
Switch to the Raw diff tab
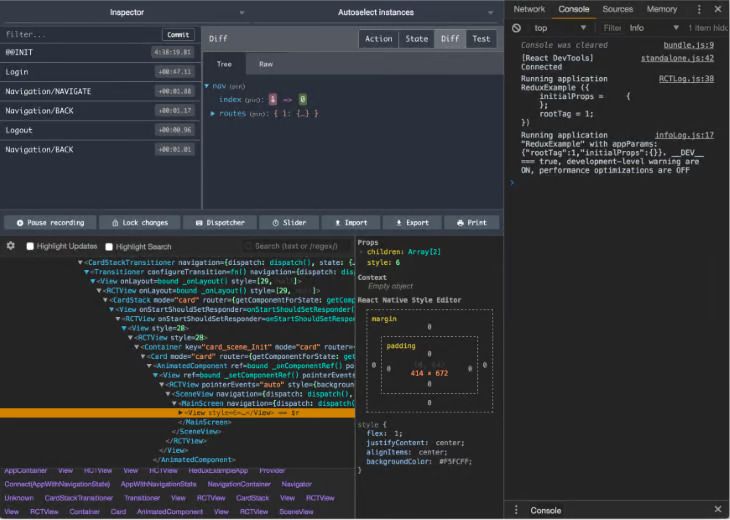266,64
